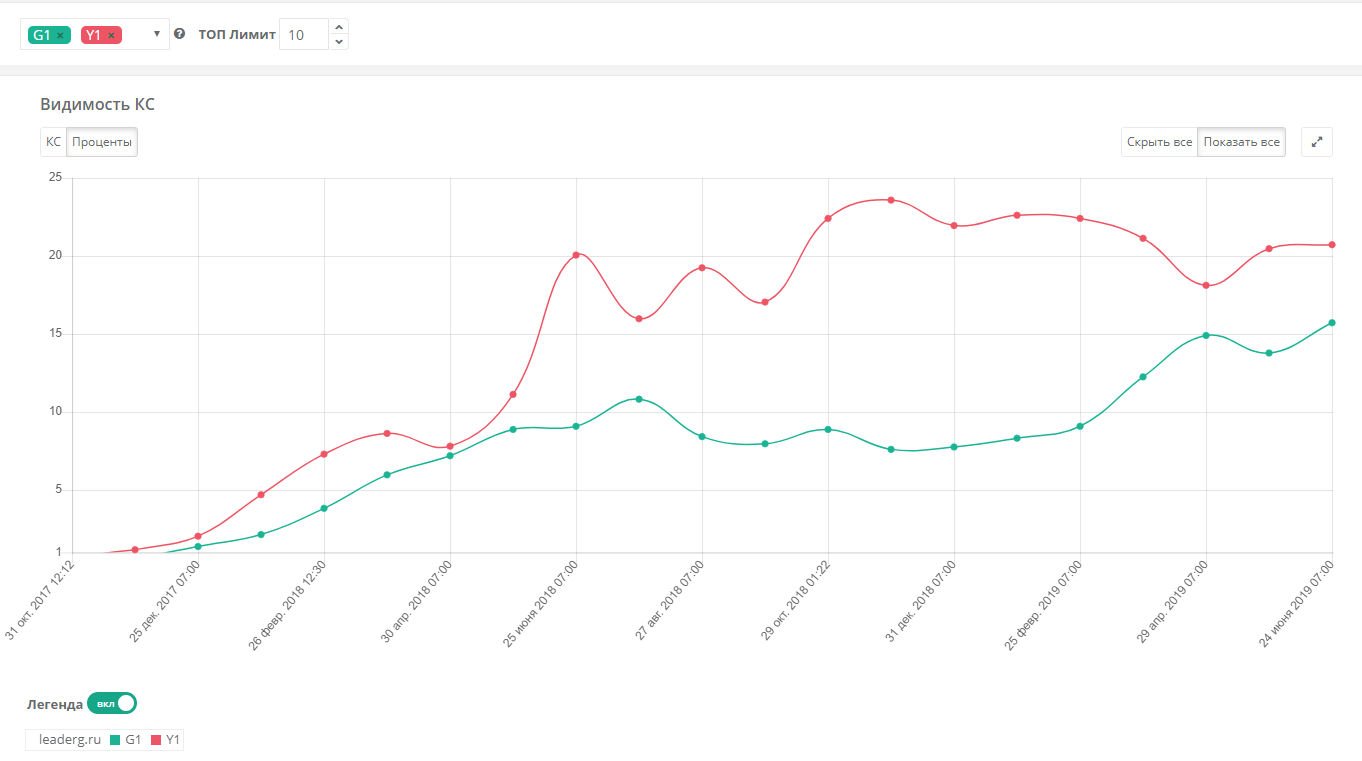Remove the G1 tag from selector

click(61, 35)
